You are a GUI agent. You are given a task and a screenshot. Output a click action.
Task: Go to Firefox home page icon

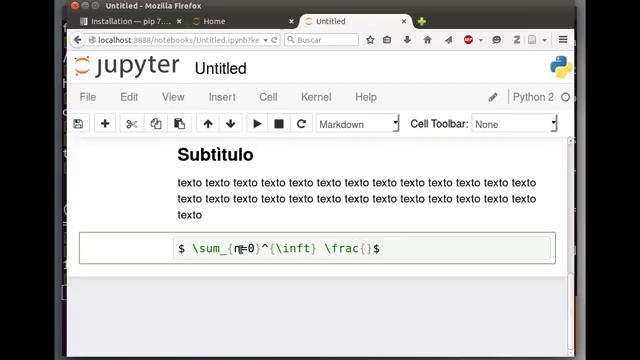pos(427,40)
